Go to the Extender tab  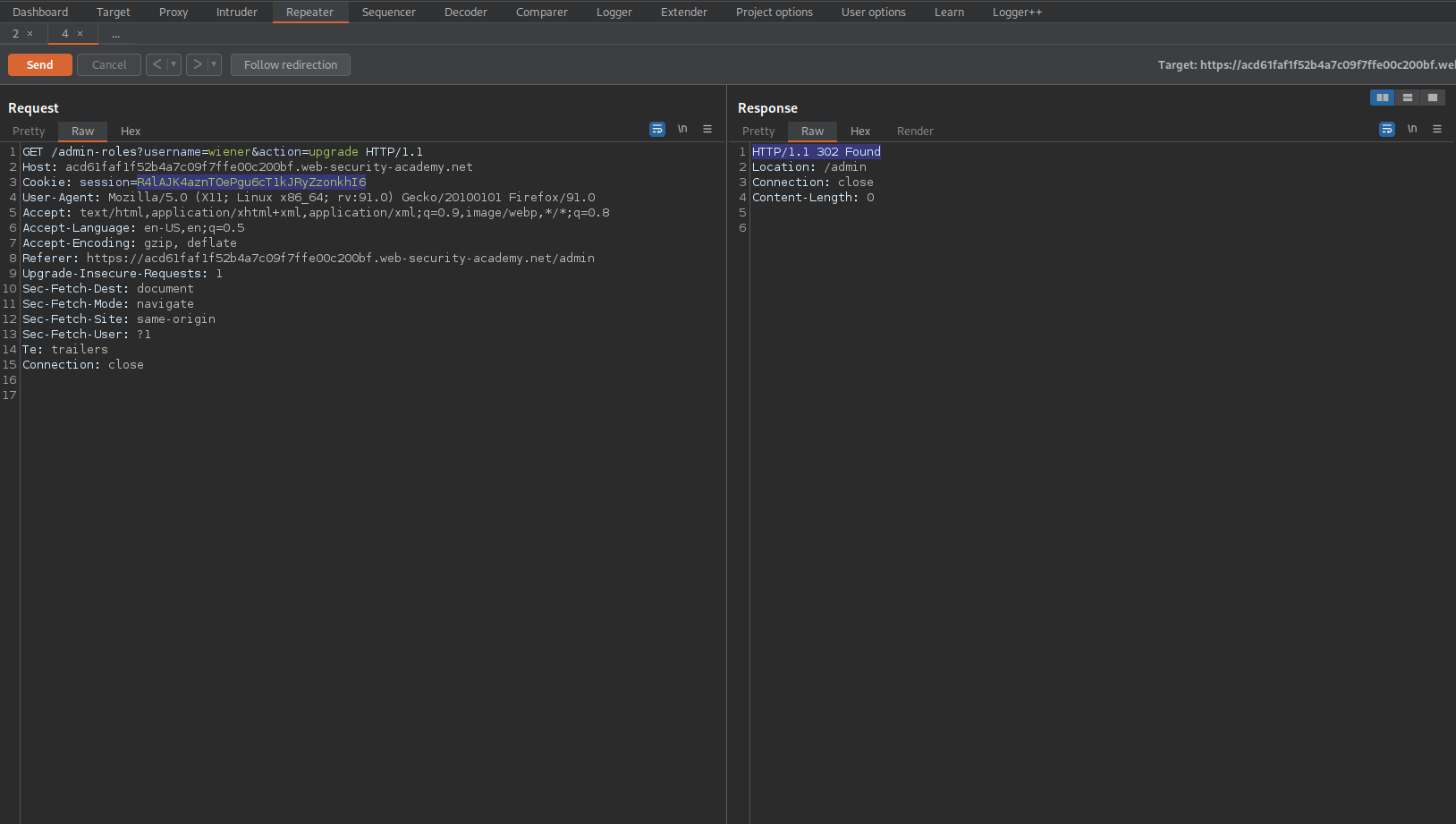point(684,12)
